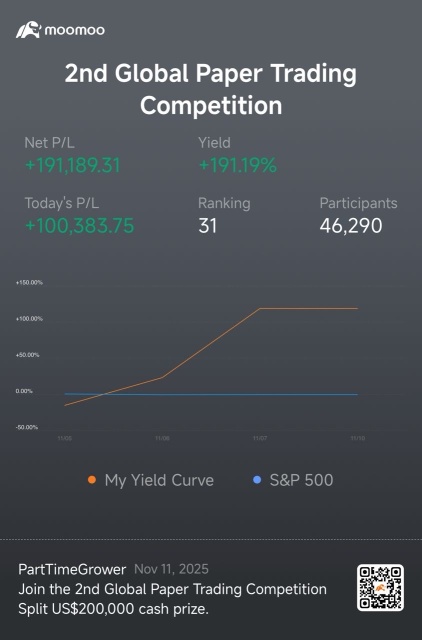Viewport: 422px width, 640px height.
Task: Click the blue S&P 500 legend dot
Action: coord(257,480)
